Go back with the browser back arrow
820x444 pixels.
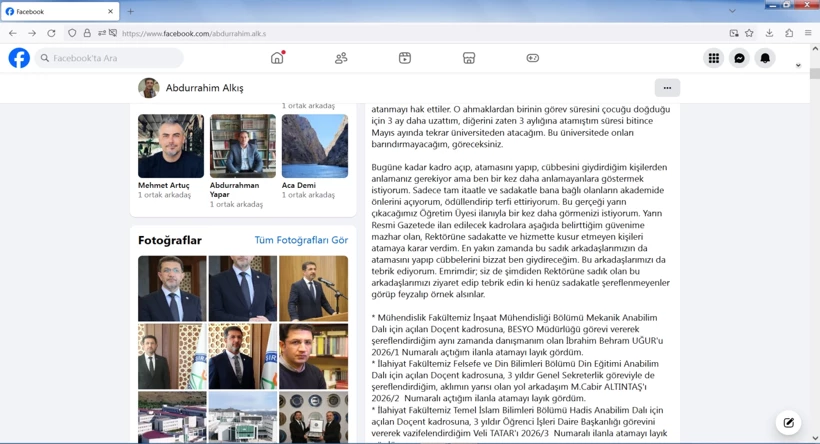13,33
